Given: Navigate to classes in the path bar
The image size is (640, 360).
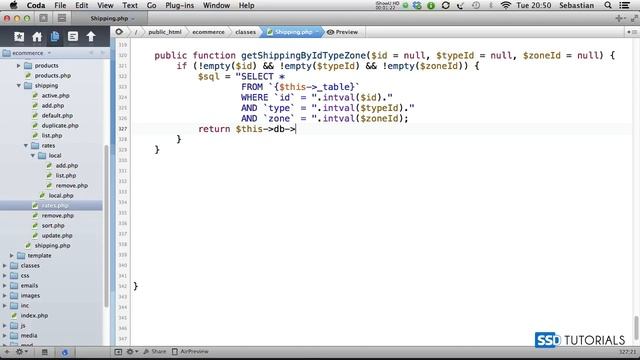Looking at the screenshot, I should click(245, 32).
